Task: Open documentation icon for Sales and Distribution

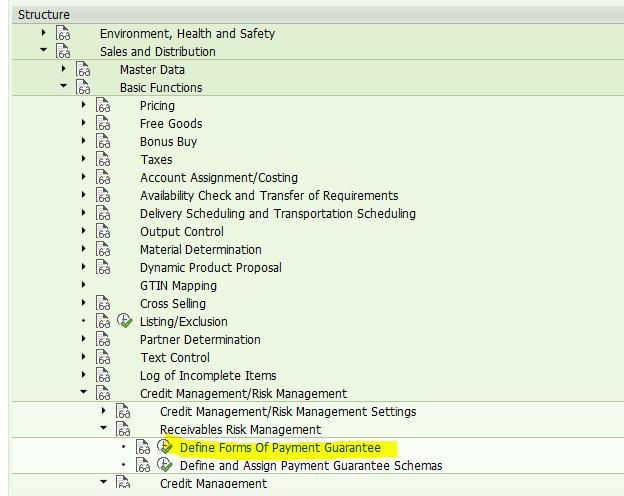Action: tap(63, 51)
